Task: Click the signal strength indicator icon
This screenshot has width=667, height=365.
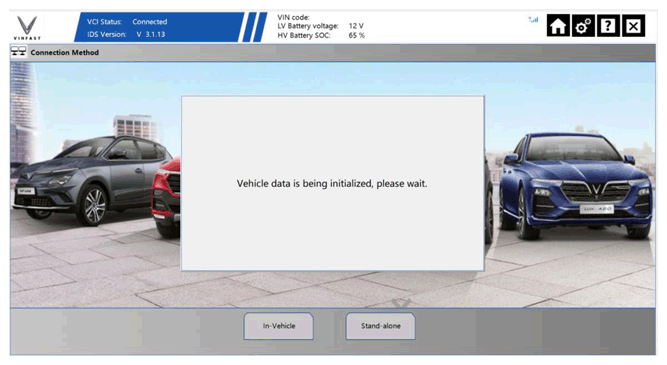Action: point(533,20)
